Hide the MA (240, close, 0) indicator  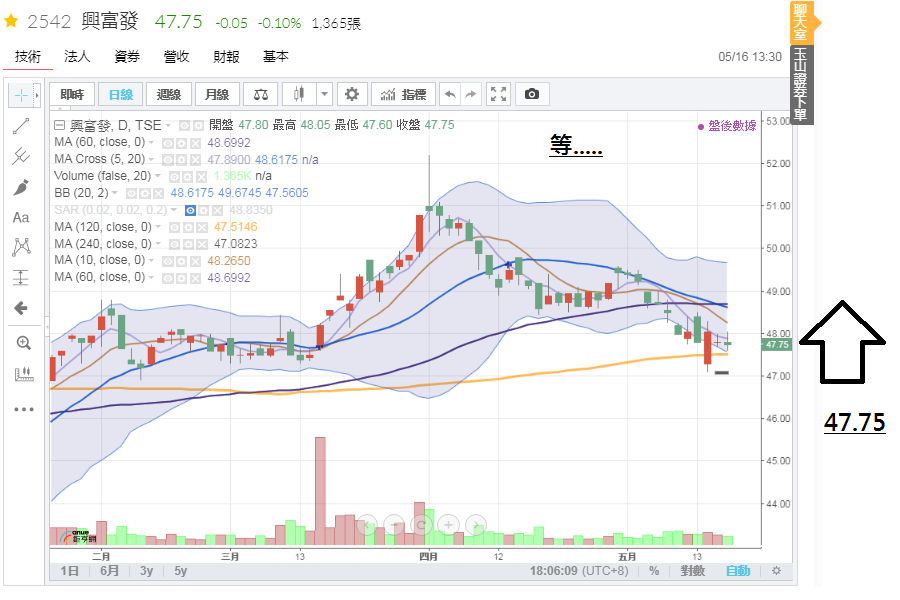coord(174,245)
